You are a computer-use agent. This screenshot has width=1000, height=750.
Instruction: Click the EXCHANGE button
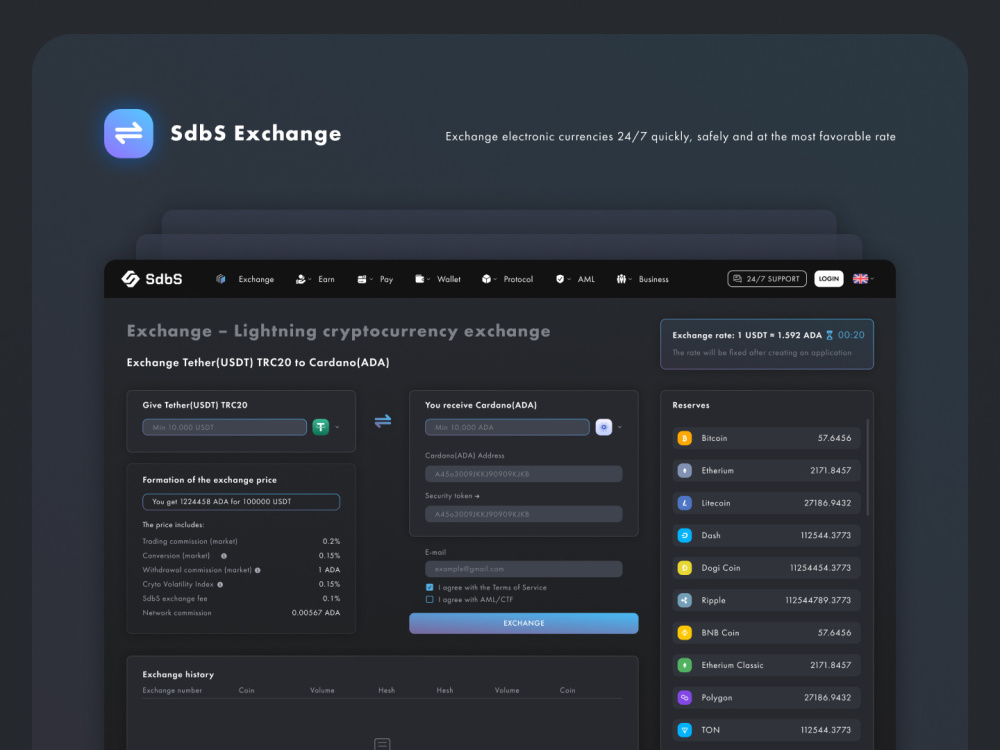tap(524, 623)
